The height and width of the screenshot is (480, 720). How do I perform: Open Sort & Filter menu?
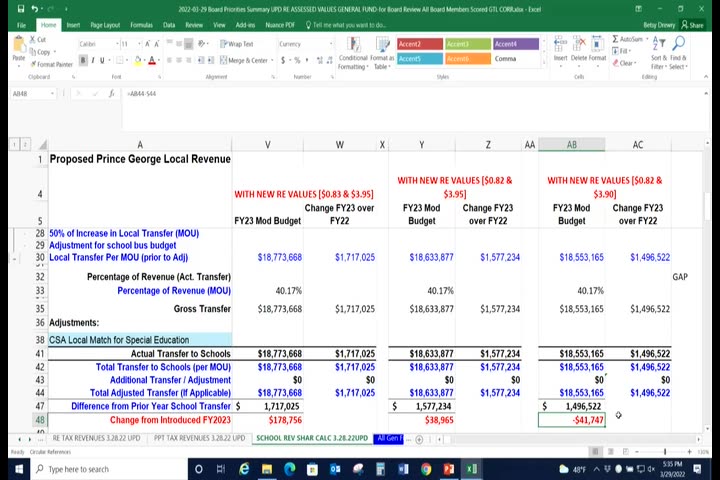pyautogui.click(x=658, y=53)
